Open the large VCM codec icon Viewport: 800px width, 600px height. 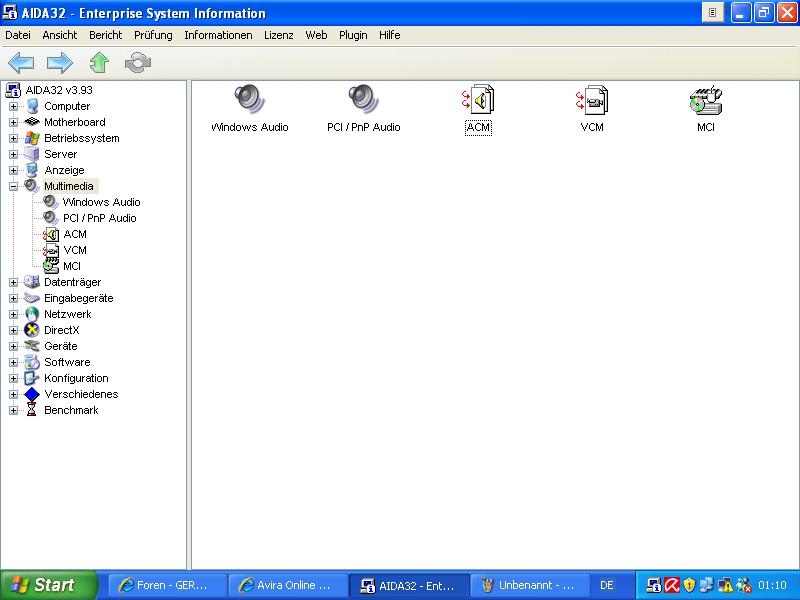(x=592, y=99)
